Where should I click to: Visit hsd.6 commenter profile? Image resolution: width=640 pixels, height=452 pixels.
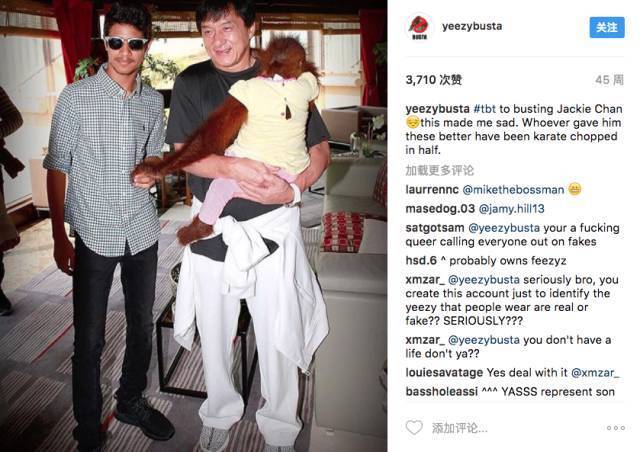tap(421, 261)
